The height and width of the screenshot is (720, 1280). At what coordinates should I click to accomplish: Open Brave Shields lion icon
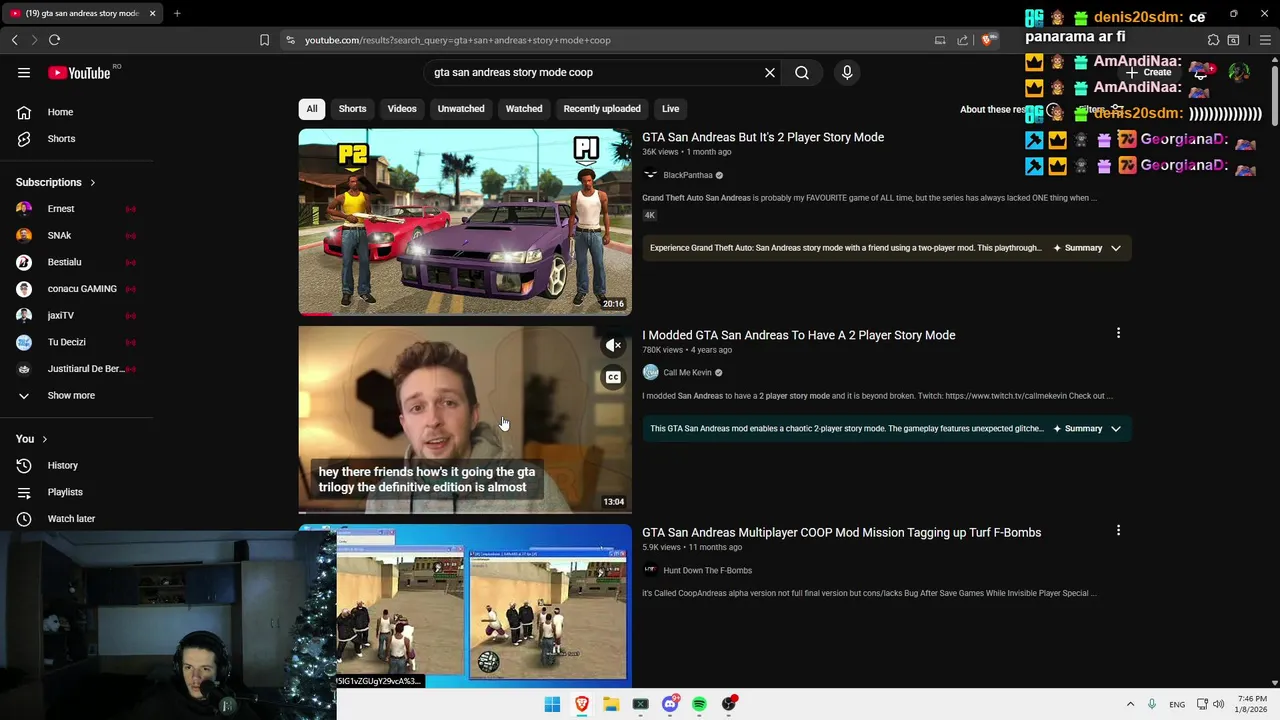point(987,40)
